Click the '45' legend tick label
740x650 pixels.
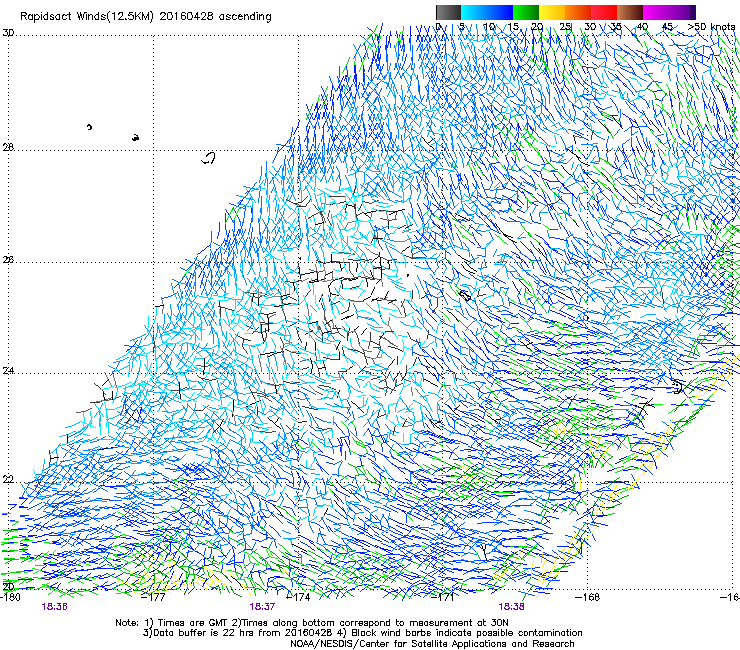tap(667, 26)
